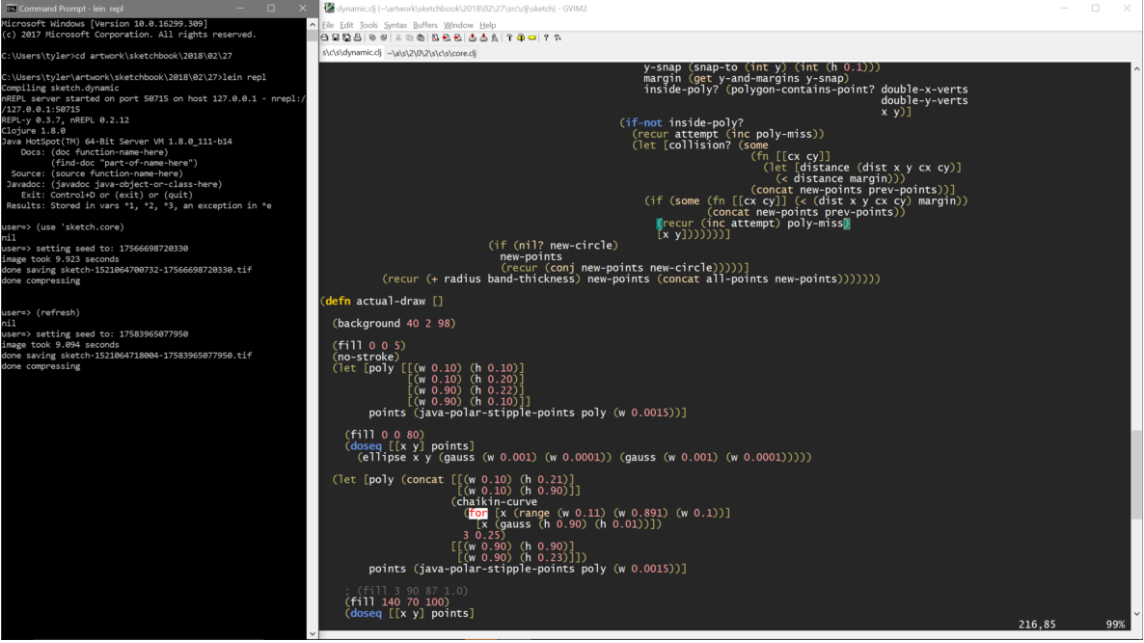Click the Copy toolbar icon in GVim
Viewport: 1144px width, 643px height.
pos(409,37)
